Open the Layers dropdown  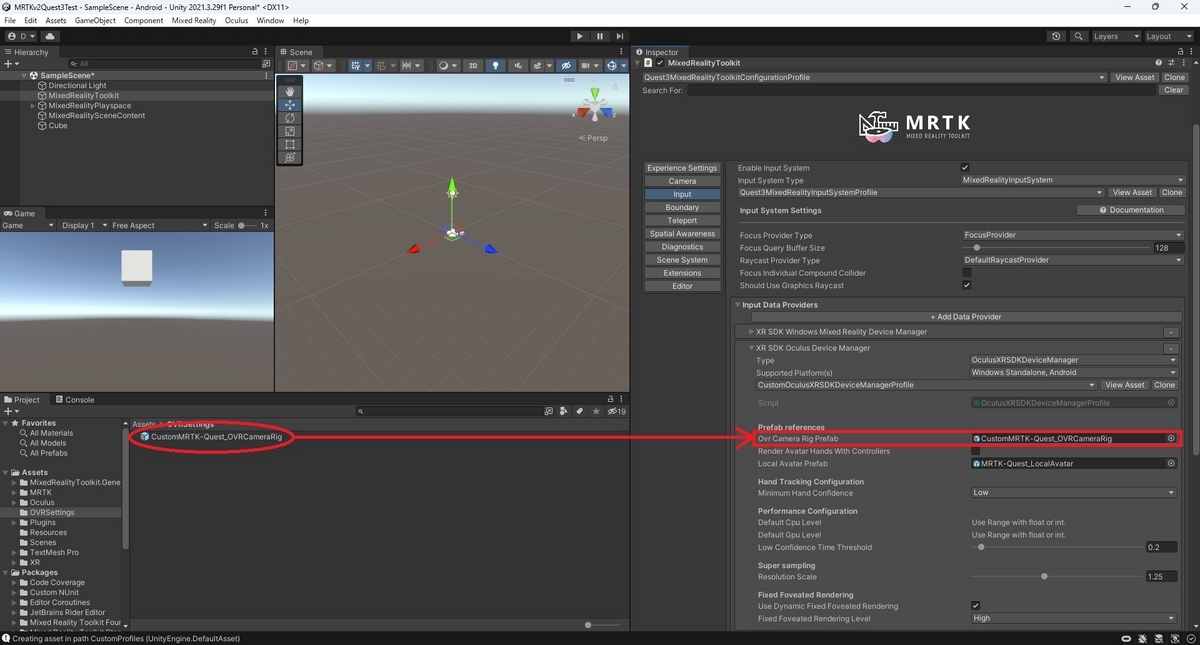click(x=1115, y=36)
